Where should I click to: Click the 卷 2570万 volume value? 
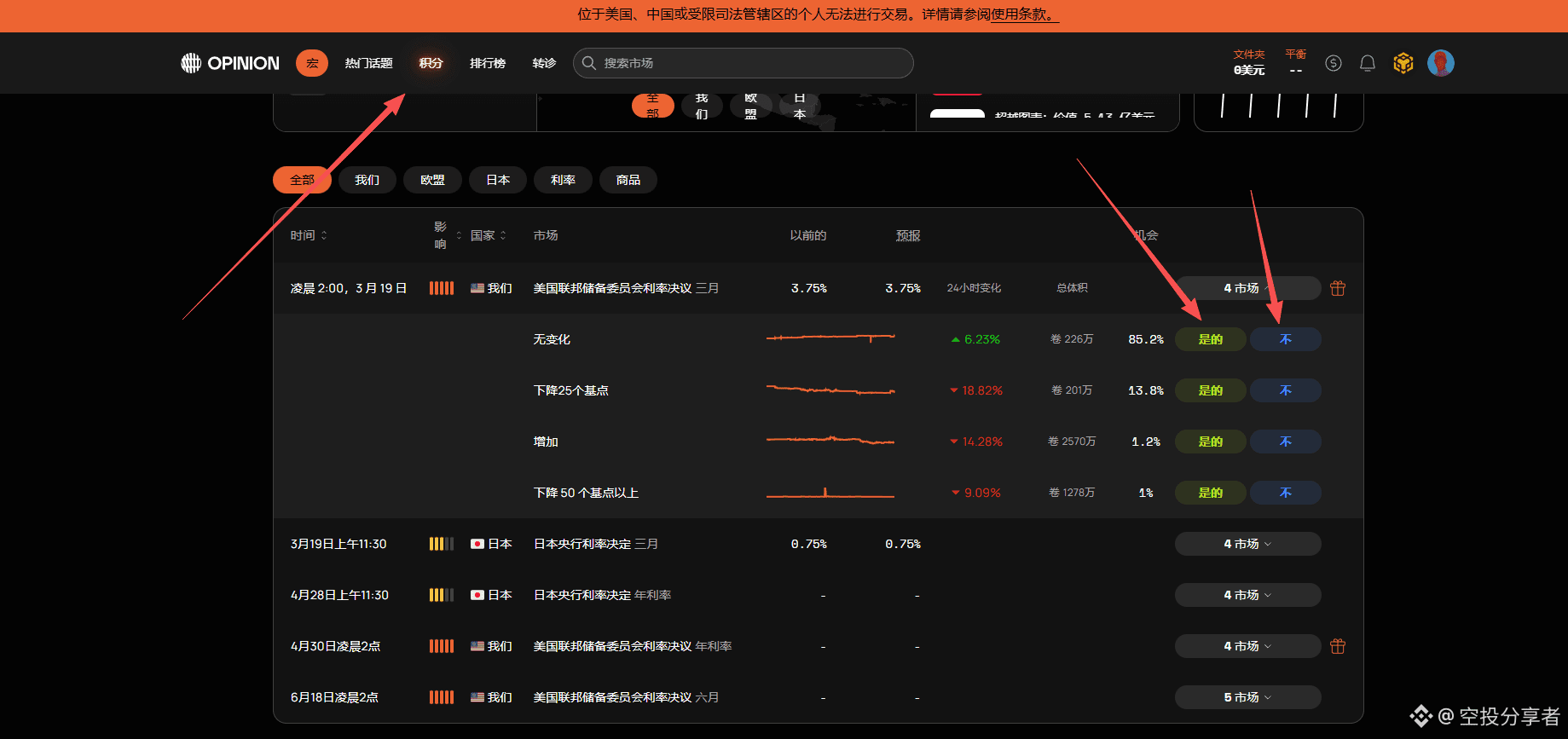tap(1072, 442)
